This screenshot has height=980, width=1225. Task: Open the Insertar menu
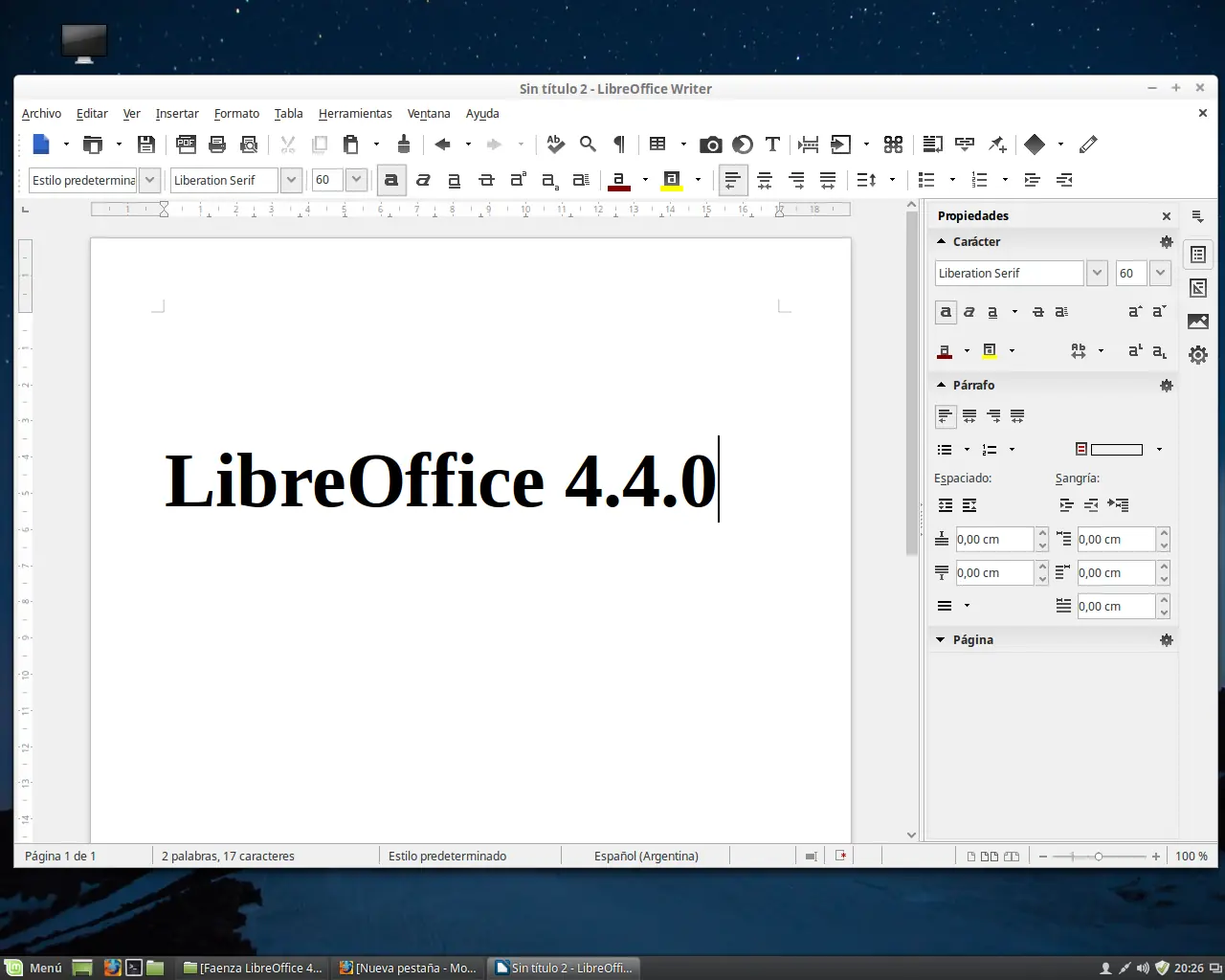click(x=177, y=113)
